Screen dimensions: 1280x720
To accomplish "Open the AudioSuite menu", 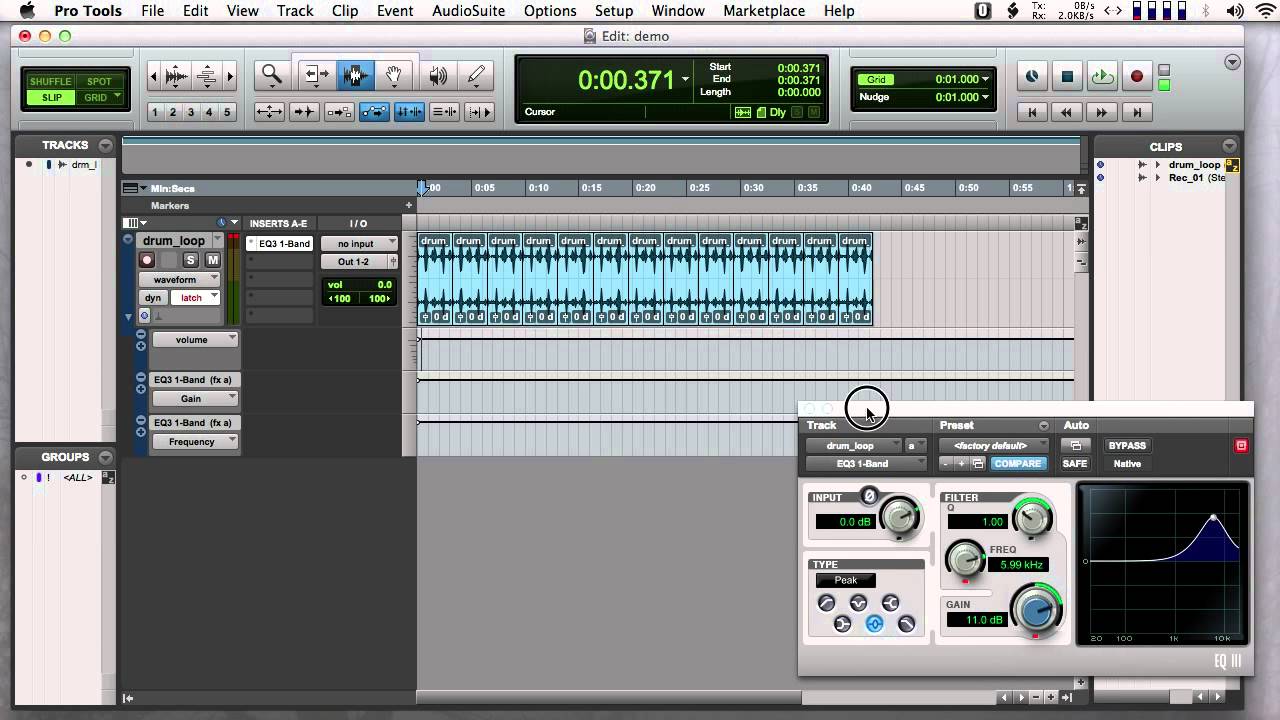I will point(470,11).
